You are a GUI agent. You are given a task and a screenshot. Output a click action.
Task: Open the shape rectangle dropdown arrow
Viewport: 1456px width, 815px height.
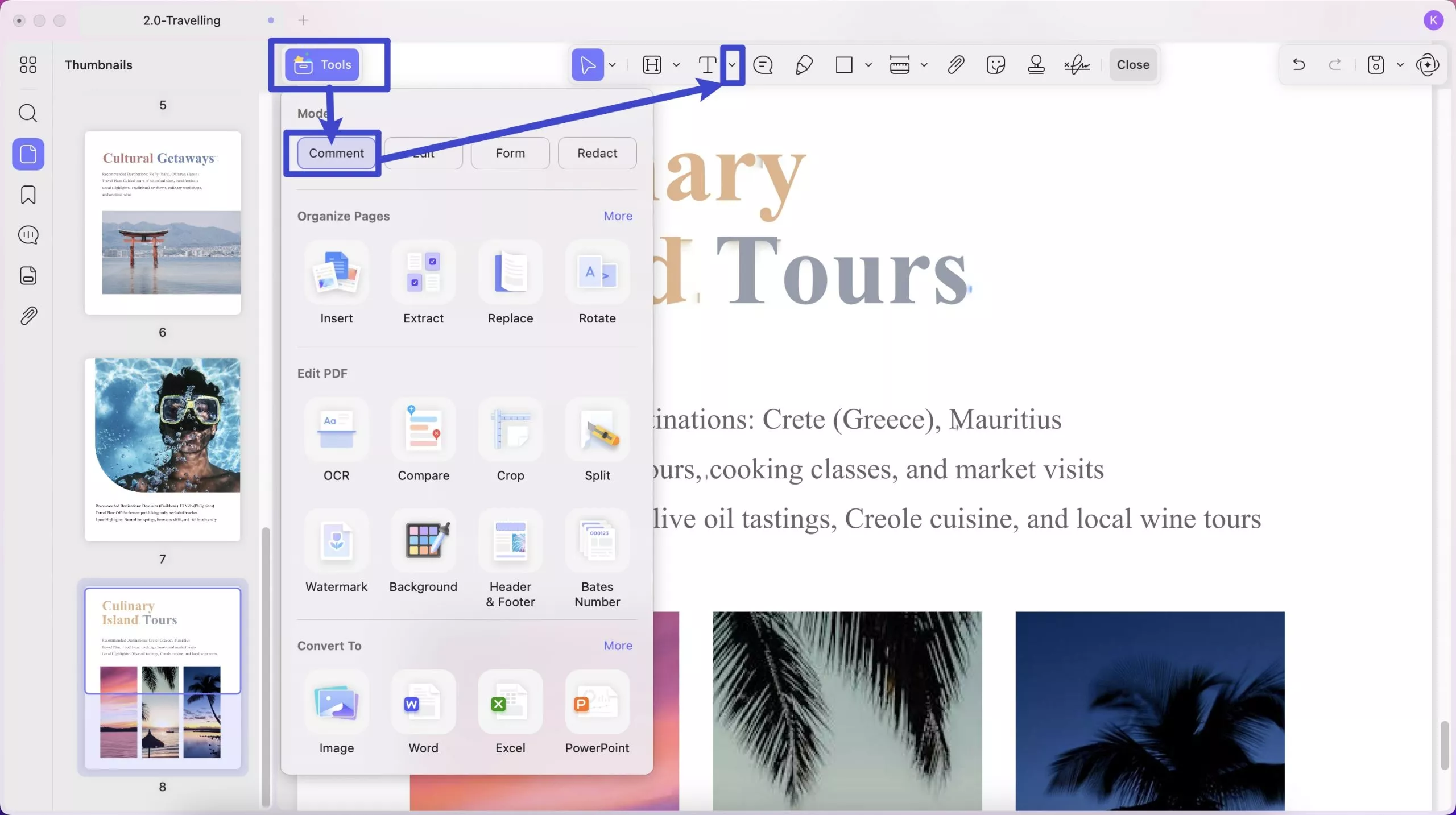click(868, 65)
